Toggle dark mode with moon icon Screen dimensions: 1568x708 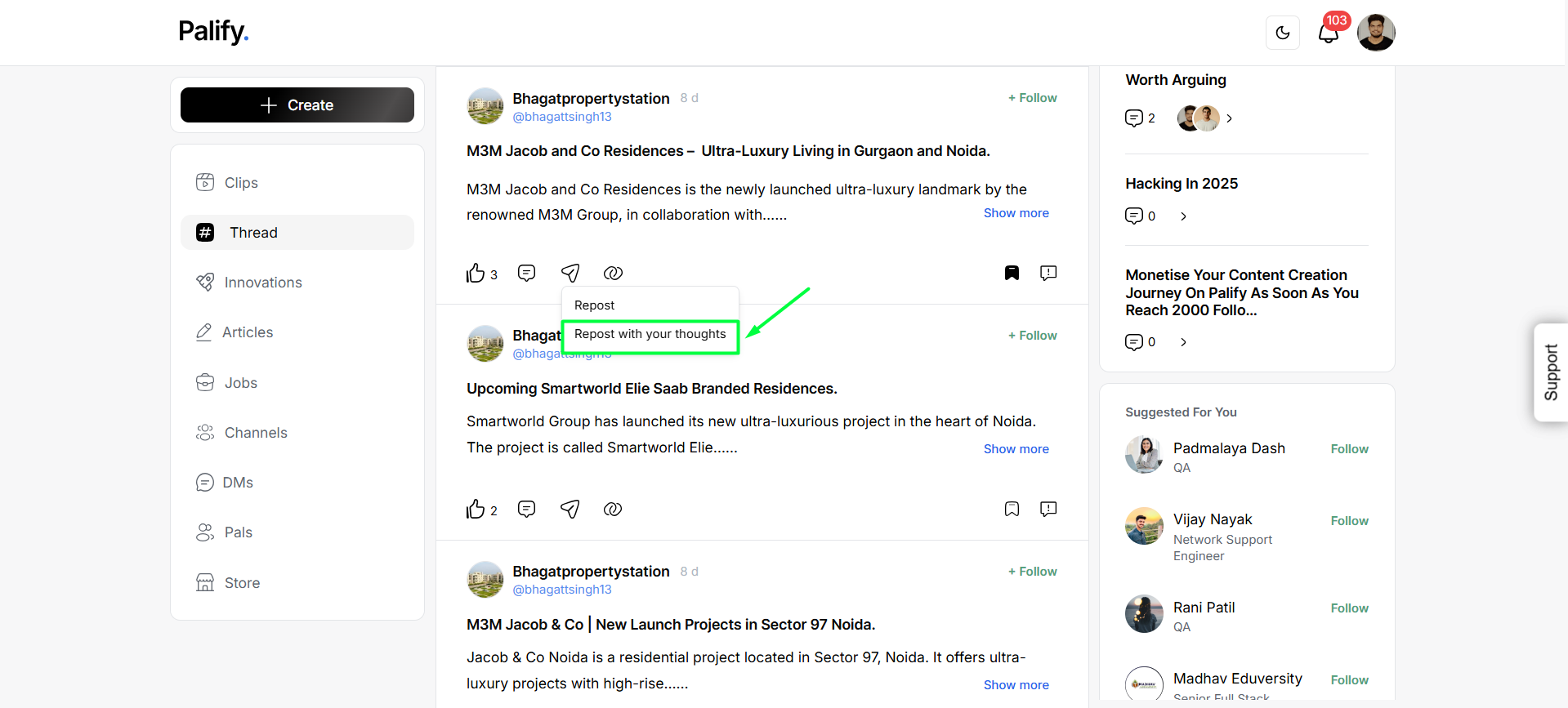tap(1282, 33)
